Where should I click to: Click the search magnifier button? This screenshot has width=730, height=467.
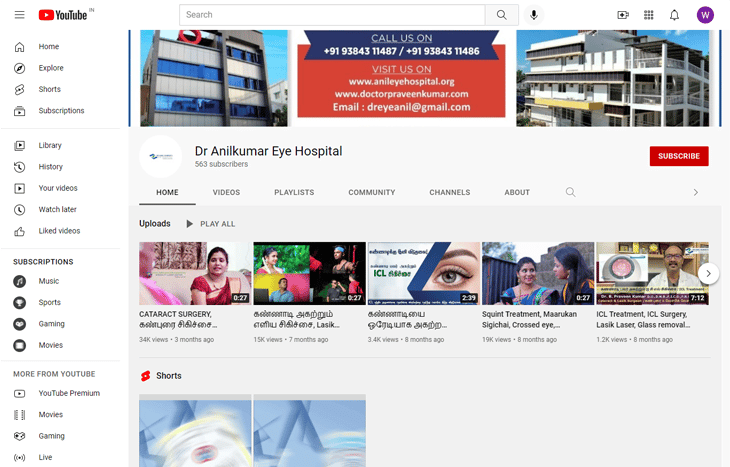click(502, 15)
